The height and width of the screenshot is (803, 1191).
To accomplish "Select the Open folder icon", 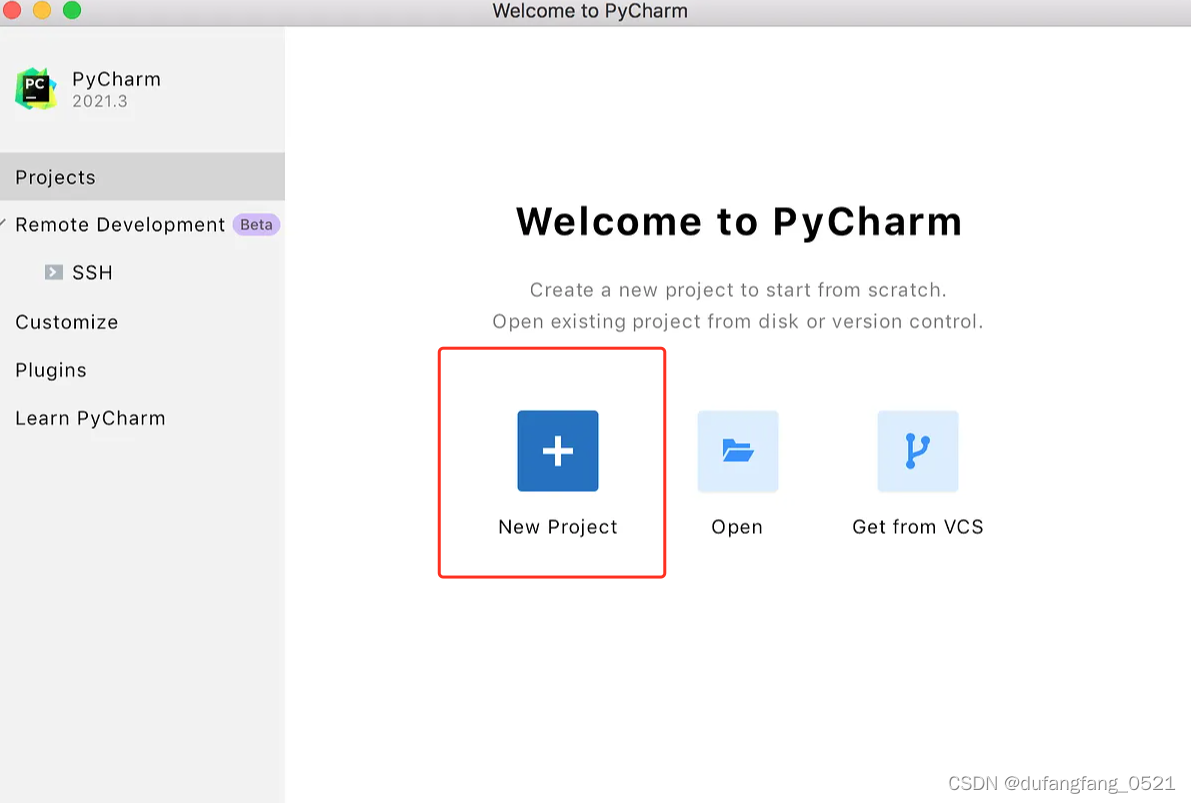I will coord(737,451).
